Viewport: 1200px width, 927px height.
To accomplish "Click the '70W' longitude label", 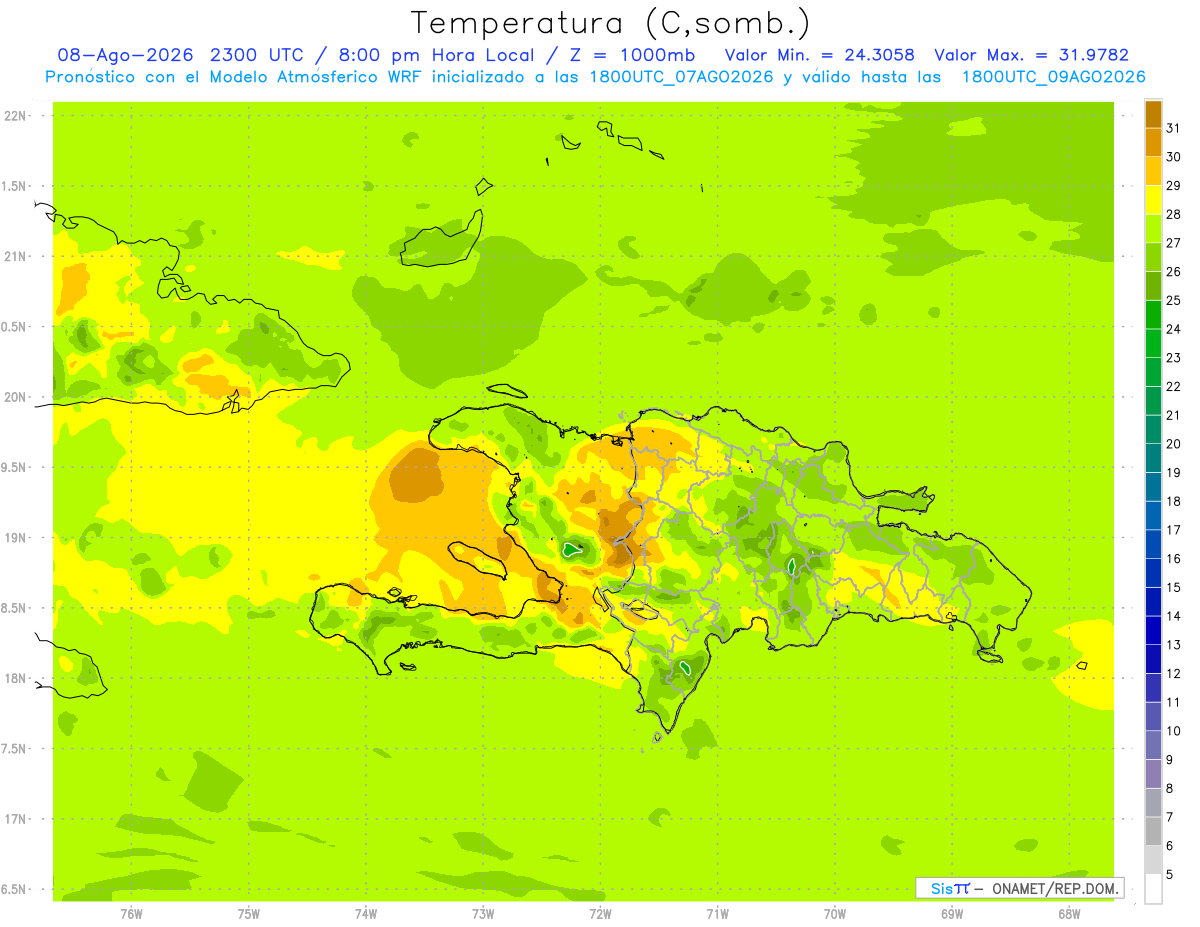I will (835, 914).
